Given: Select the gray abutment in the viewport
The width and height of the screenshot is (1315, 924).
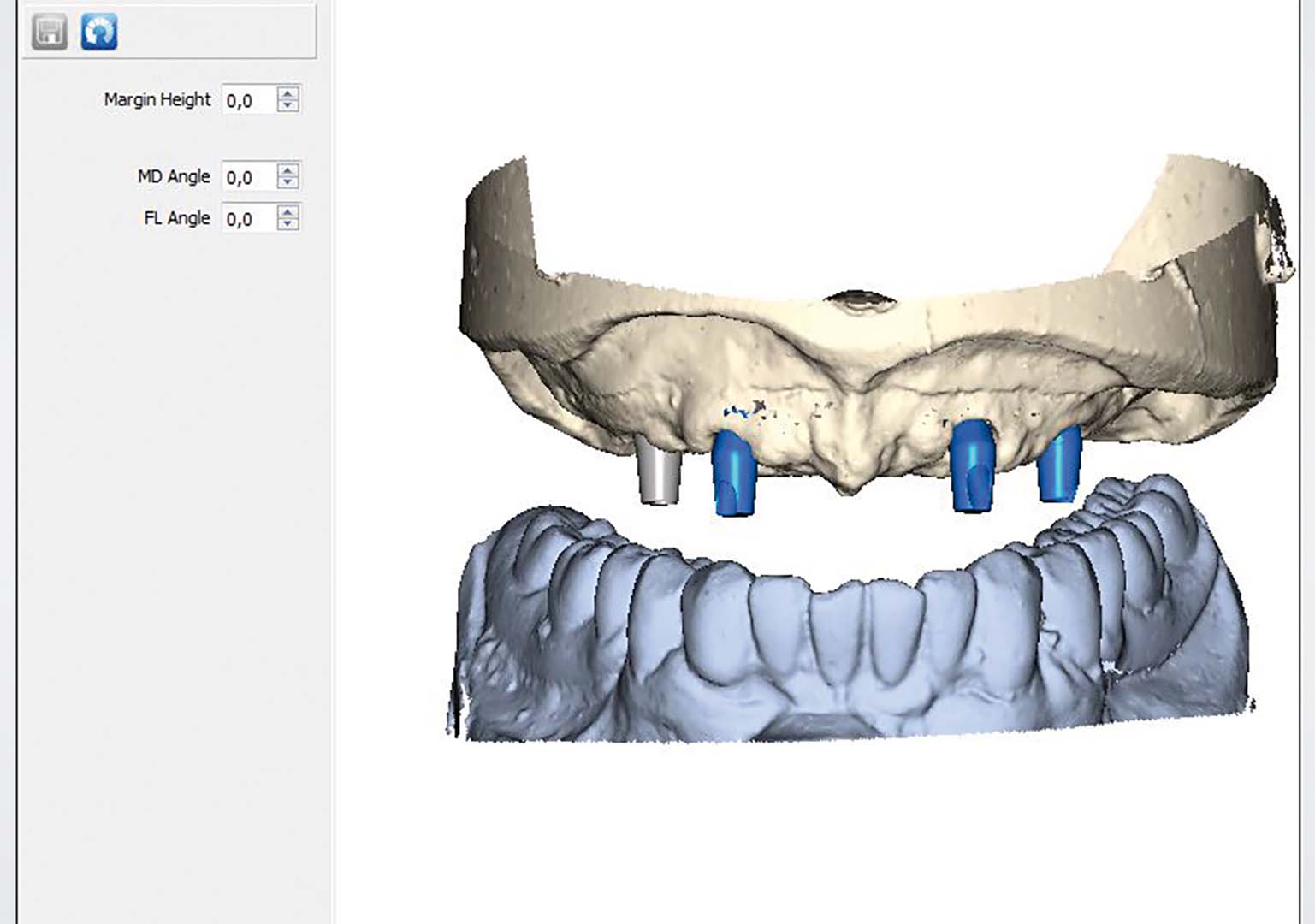Looking at the screenshot, I should [x=659, y=471].
